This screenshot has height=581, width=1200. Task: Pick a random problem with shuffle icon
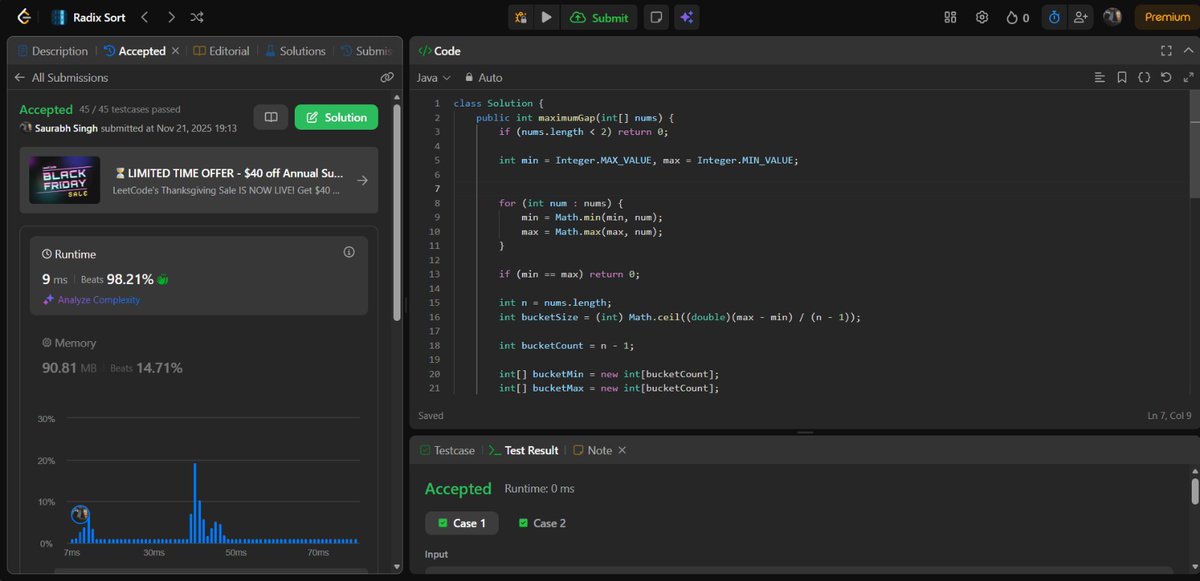[x=197, y=17]
